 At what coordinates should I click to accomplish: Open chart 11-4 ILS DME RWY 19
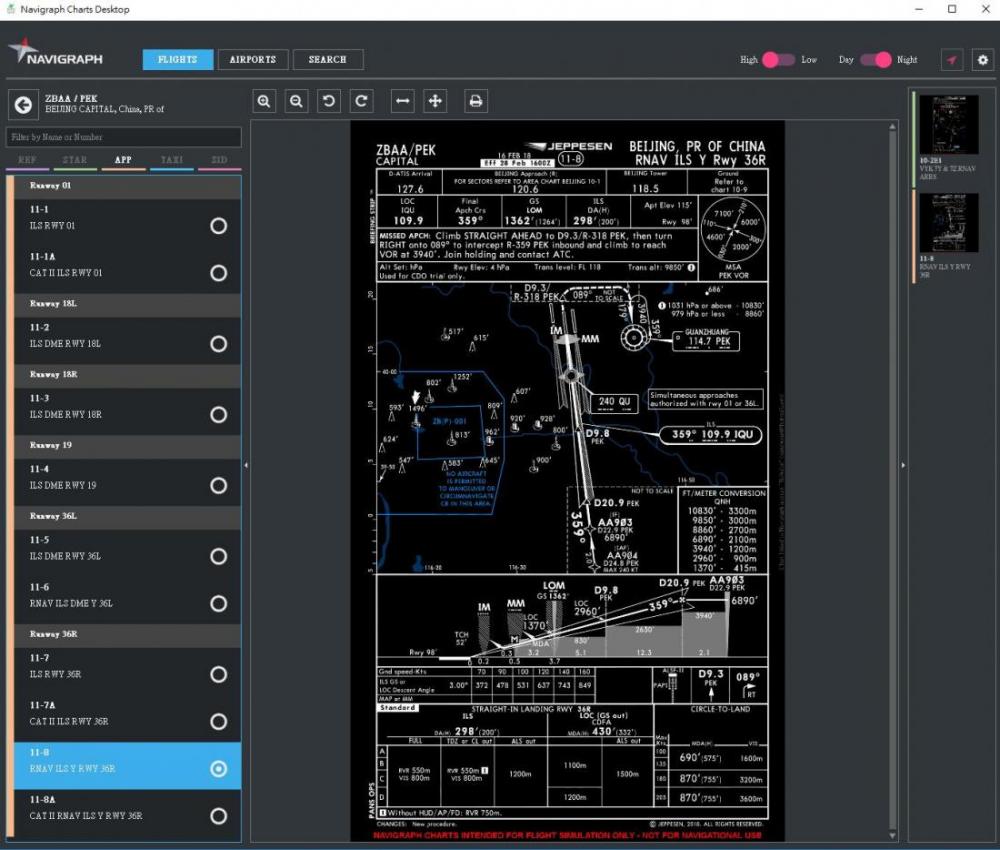(128, 481)
